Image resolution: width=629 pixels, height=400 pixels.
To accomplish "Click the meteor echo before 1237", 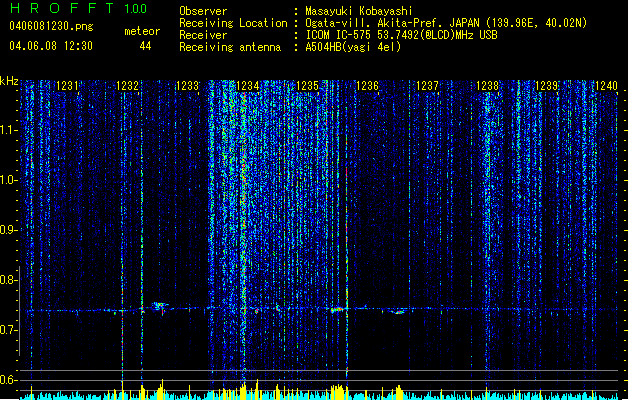I will click(x=398, y=312).
